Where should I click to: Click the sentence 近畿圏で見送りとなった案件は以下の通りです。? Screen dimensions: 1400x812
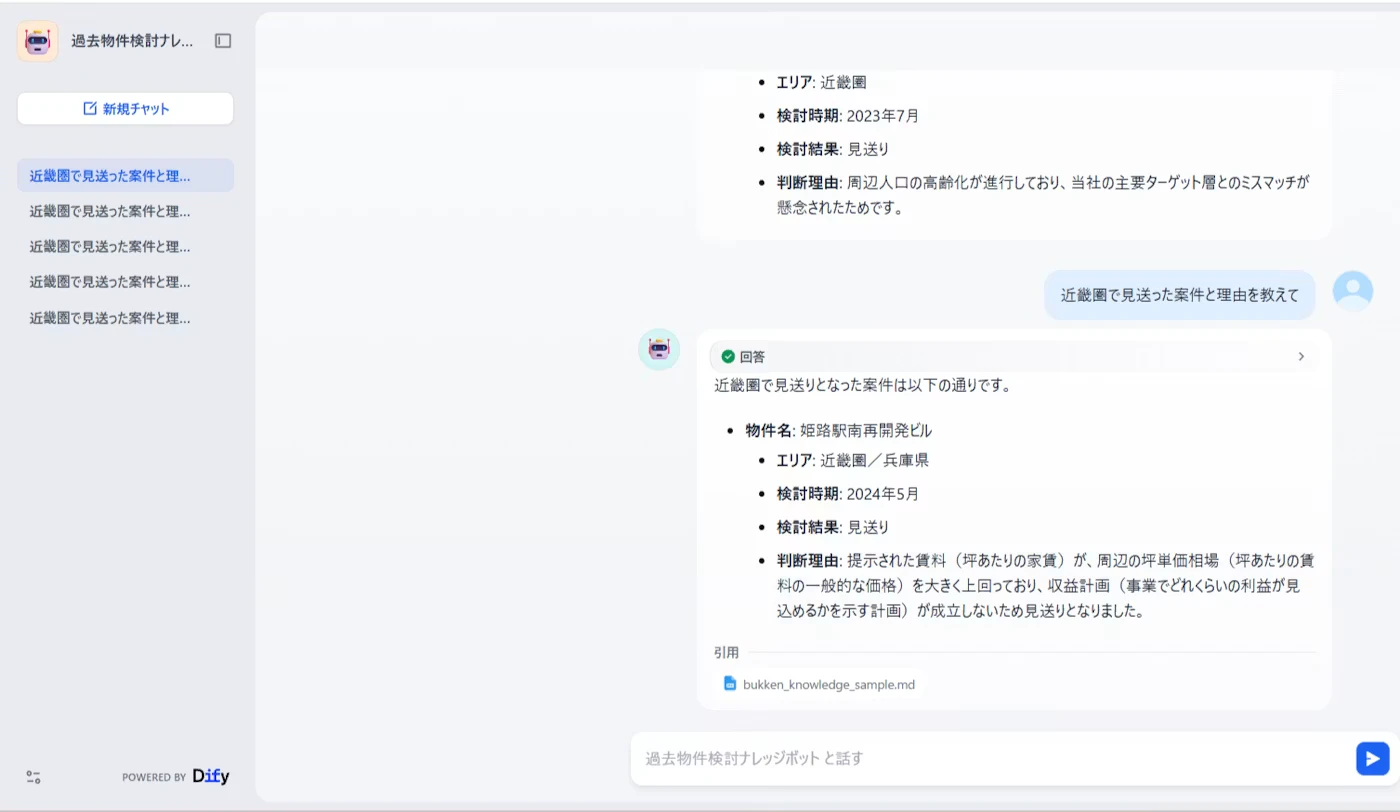(x=863, y=385)
